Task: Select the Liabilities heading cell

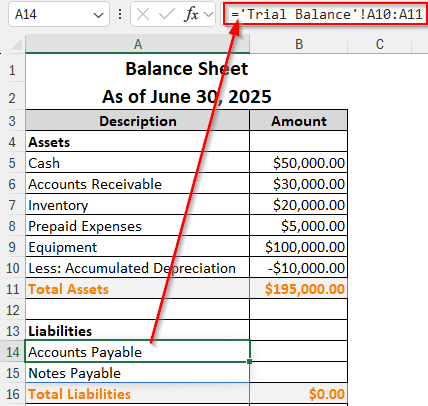Action: [138, 331]
